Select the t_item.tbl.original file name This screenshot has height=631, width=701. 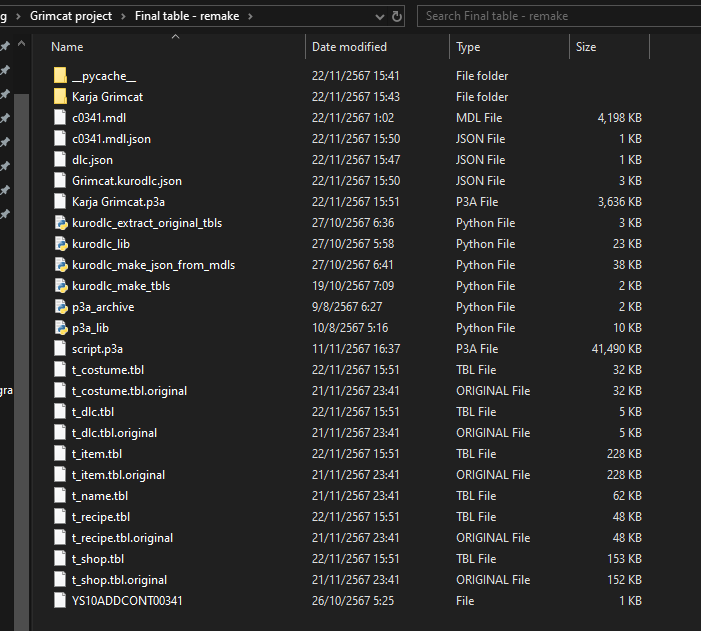[118, 475]
